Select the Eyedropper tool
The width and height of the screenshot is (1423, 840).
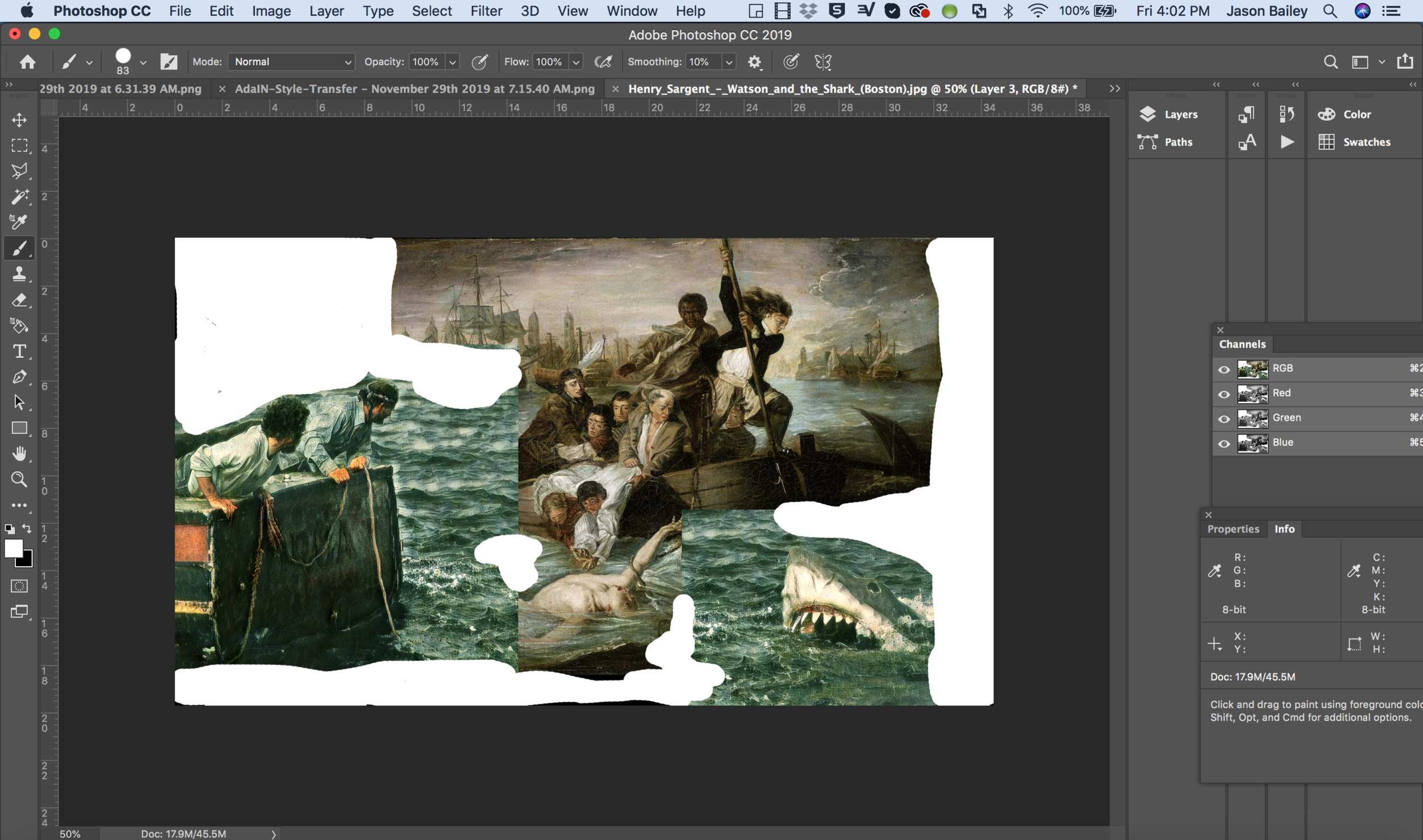[x=19, y=222]
